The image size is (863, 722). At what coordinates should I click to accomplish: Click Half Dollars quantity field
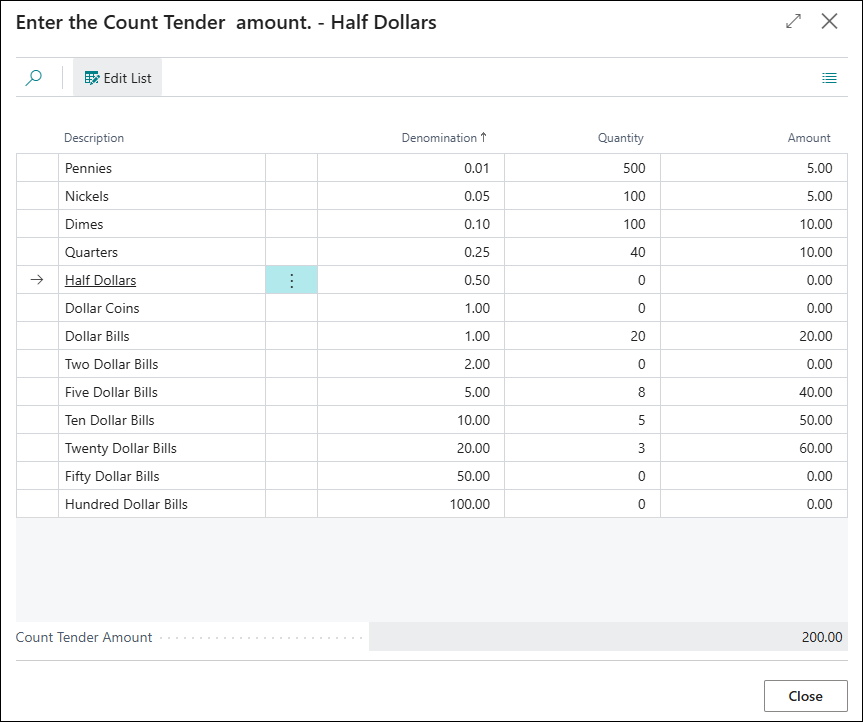tap(582, 280)
